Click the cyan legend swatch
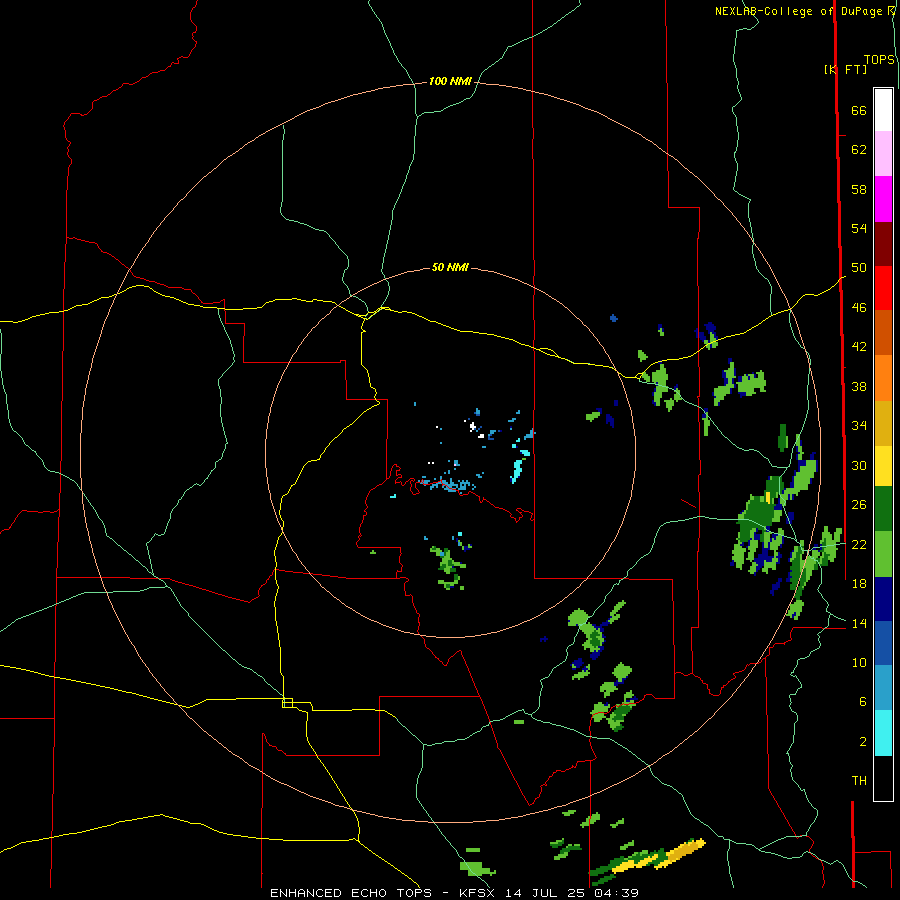The height and width of the screenshot is (900, 900). [883, 733]
